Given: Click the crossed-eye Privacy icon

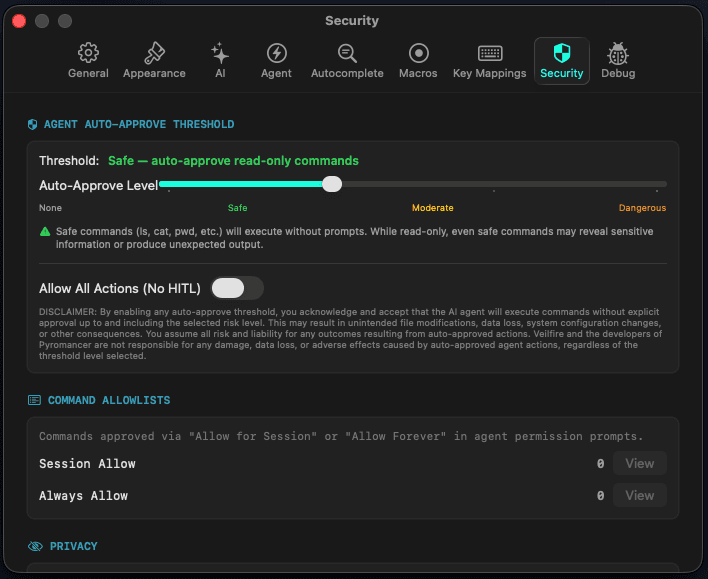Looking at the screenshot, I should (x=35, y=546).
